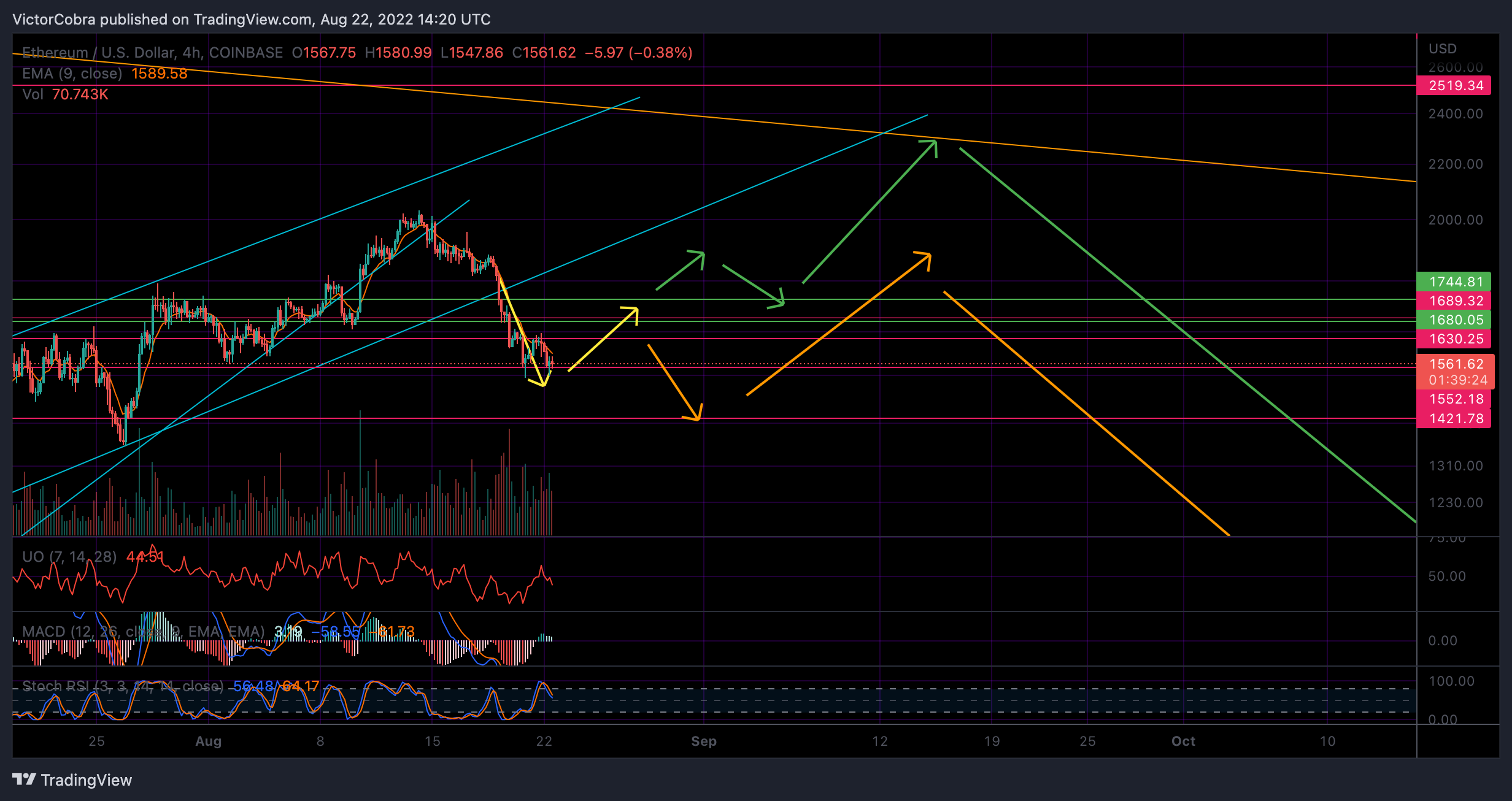Click the EMA value 1589.58
Image resolution: width=1512 pixels, height=801 pixels.
click(x=160, y=74)
